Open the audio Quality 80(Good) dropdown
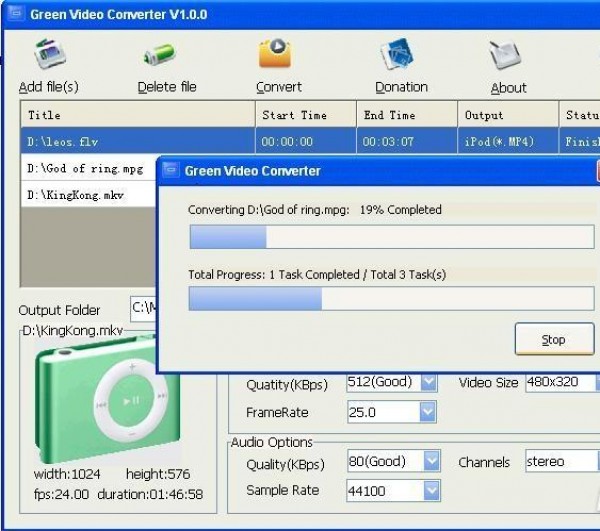600x531 pixels. [431, 462]
